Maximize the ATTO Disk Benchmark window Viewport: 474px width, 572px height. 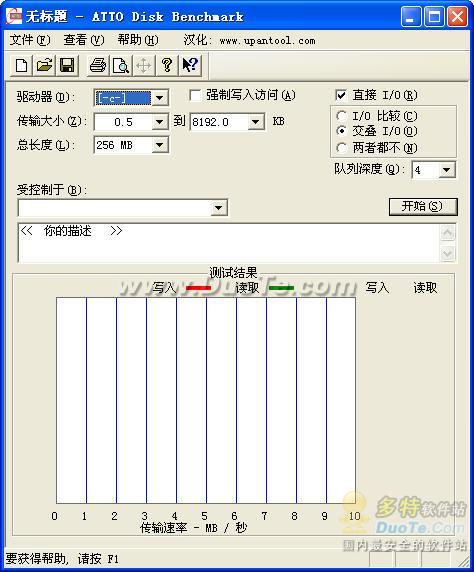pyautogui.click(x=434, y=17)
